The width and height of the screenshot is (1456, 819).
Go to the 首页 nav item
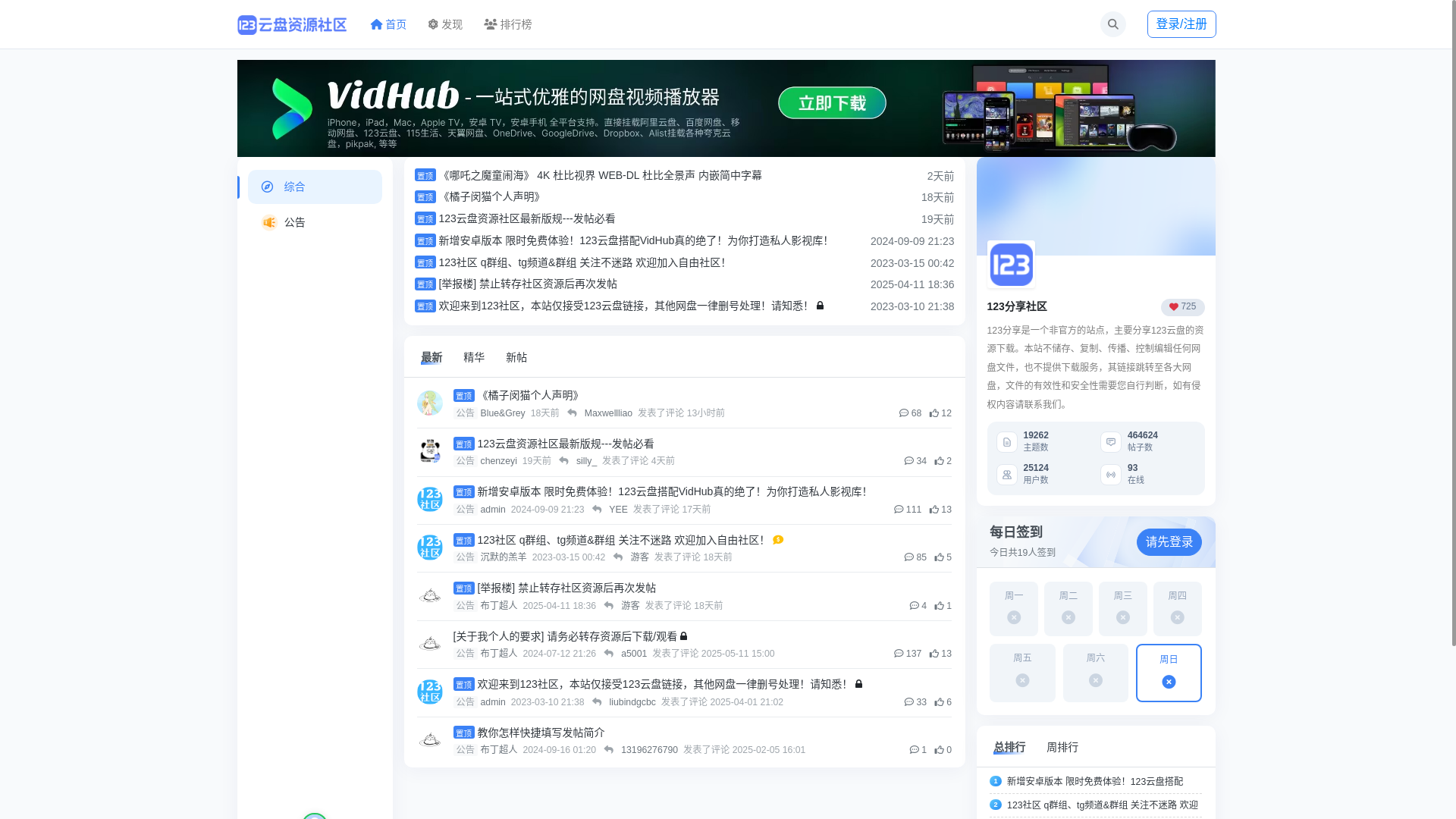click(x=388, y=24)
